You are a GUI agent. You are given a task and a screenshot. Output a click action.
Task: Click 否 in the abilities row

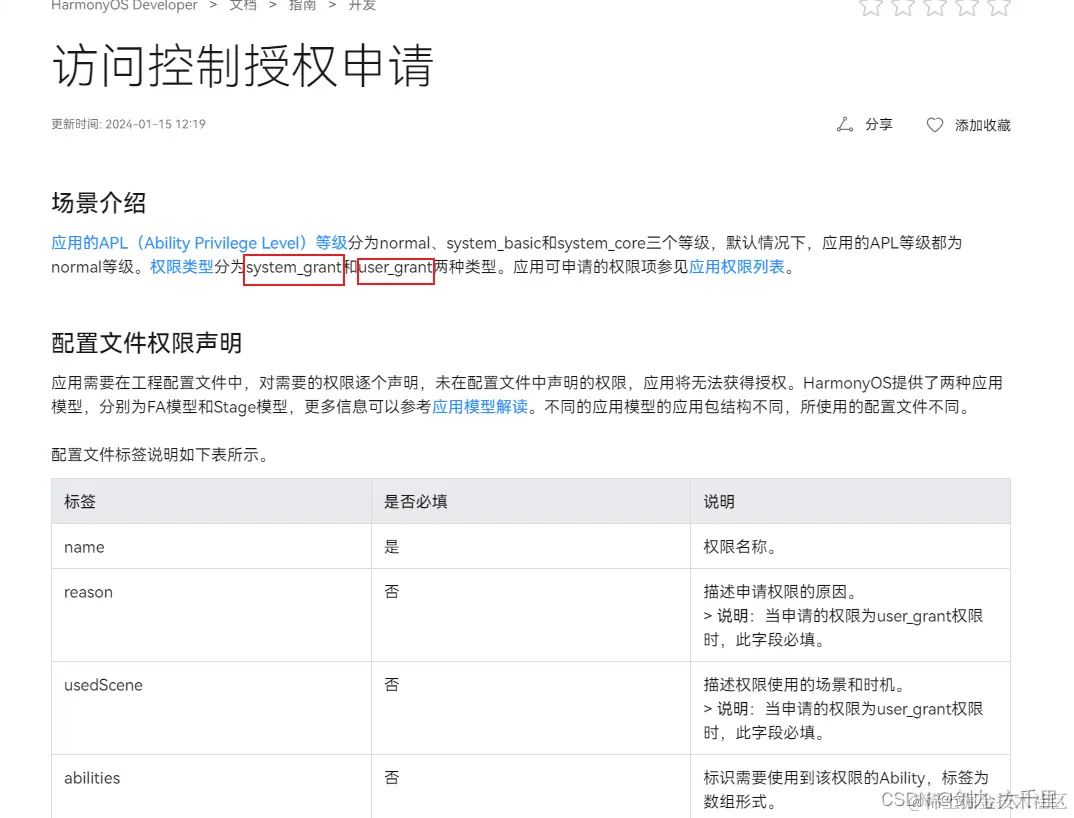(392, 778)
